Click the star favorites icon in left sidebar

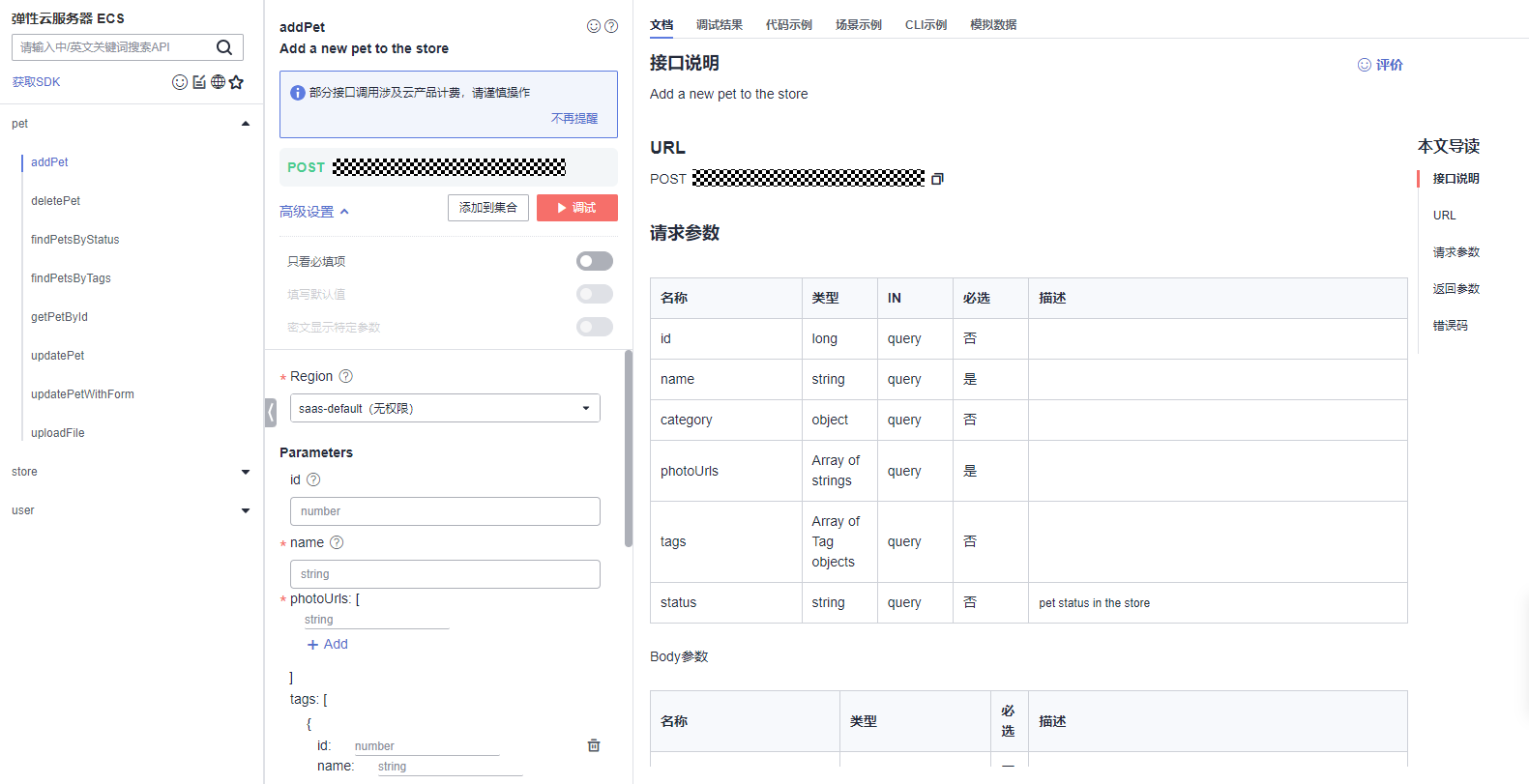coord(236,82)
